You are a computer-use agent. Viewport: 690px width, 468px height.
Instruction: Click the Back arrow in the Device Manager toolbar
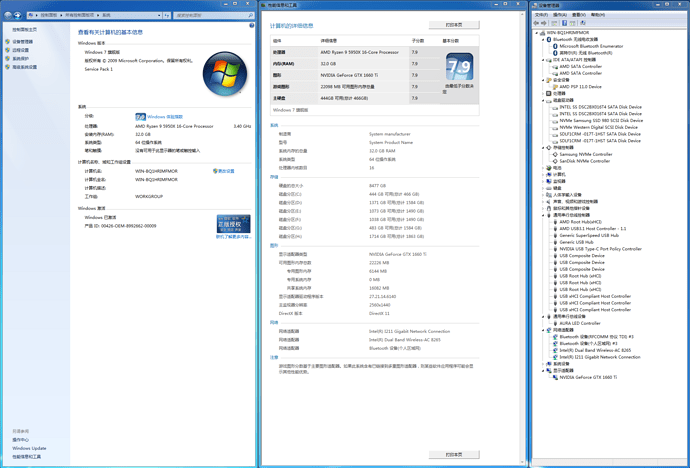[x=536, y=23]
